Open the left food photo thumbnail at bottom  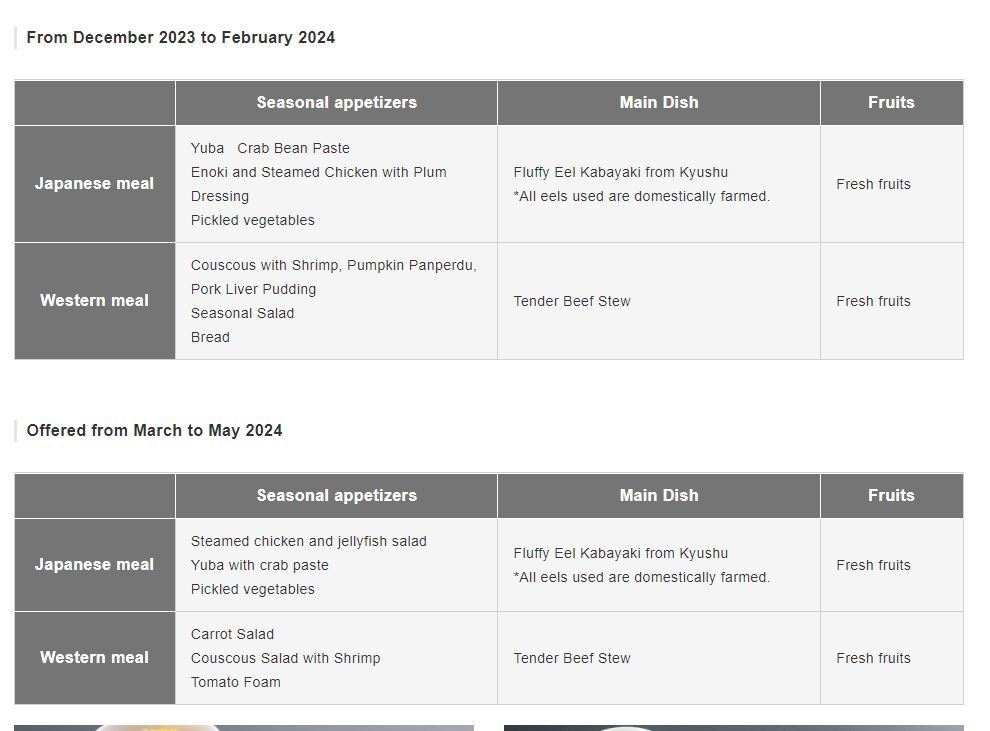(244, 728)
